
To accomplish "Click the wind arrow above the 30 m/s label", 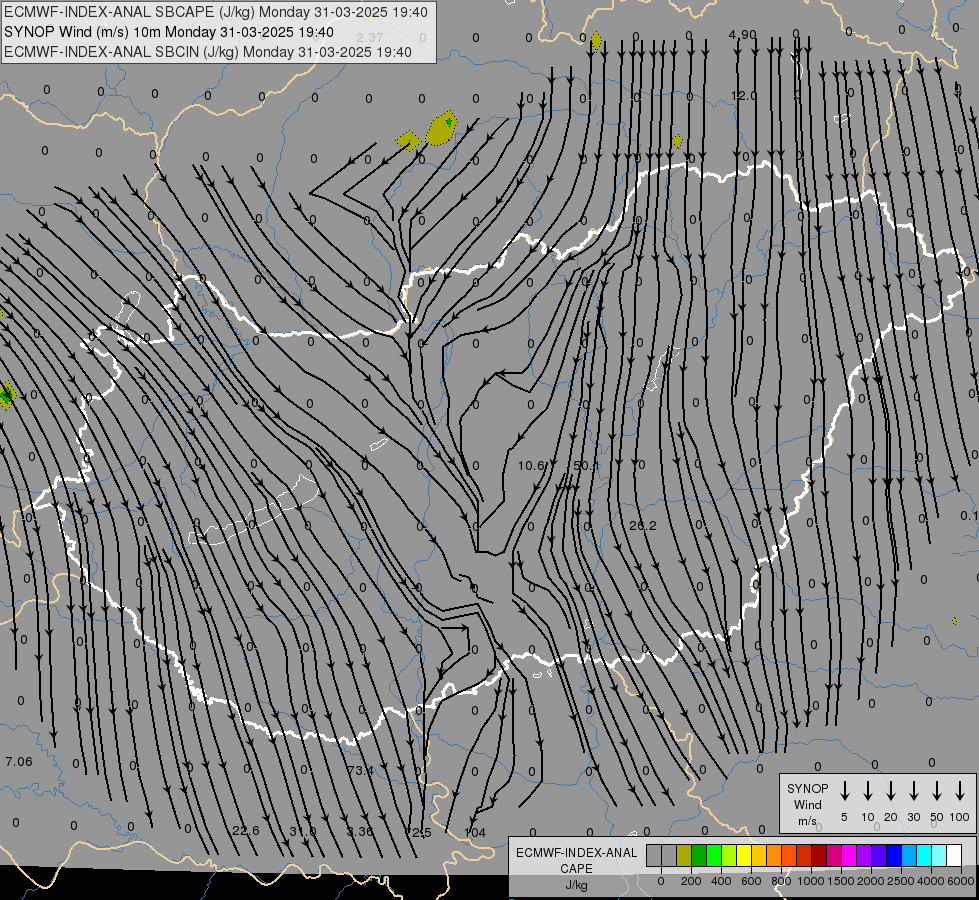I will (x=914, y=791).
